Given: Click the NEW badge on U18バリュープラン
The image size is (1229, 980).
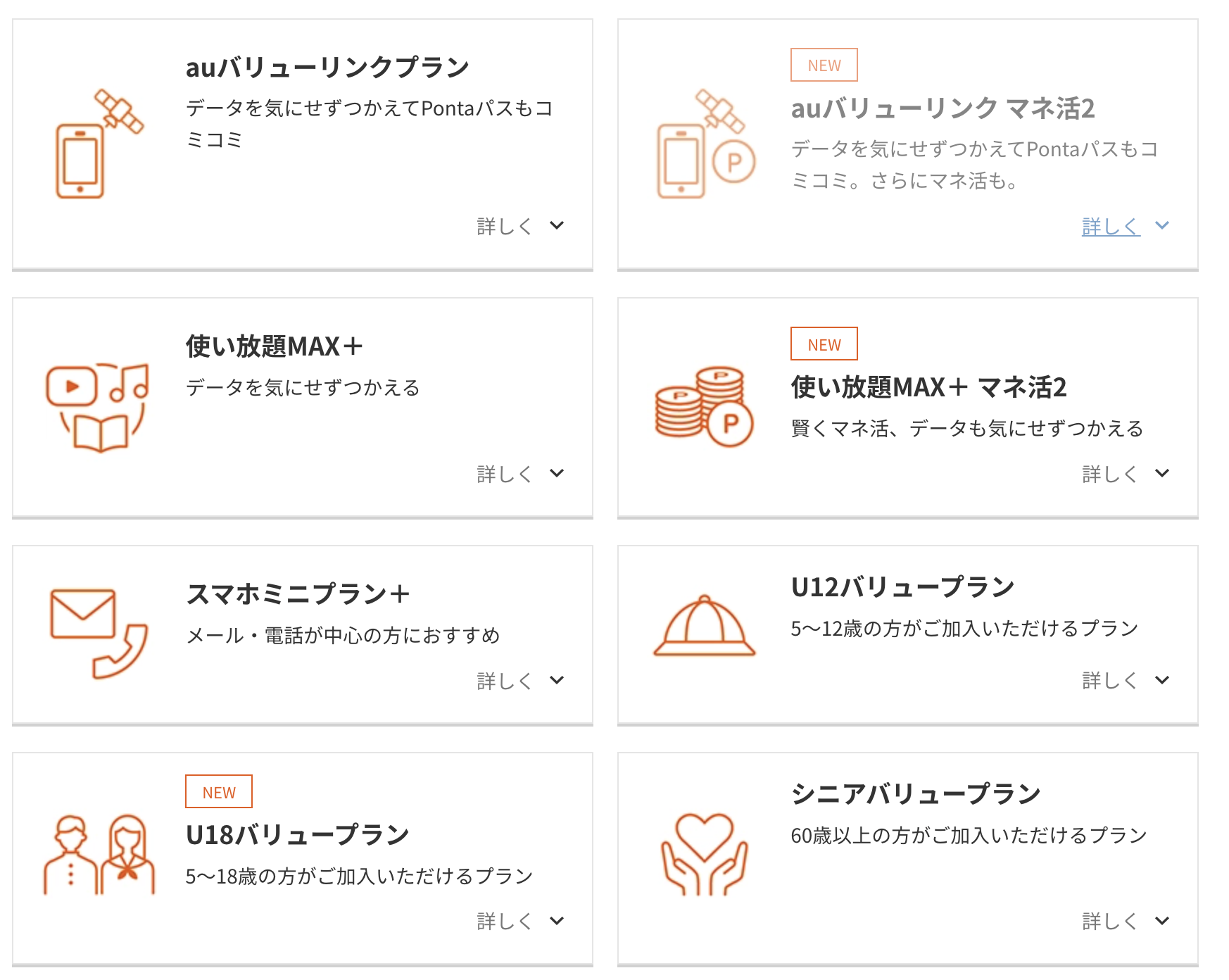Looking at the screenshot, I should pyautogui.click(x=218, y=791).
